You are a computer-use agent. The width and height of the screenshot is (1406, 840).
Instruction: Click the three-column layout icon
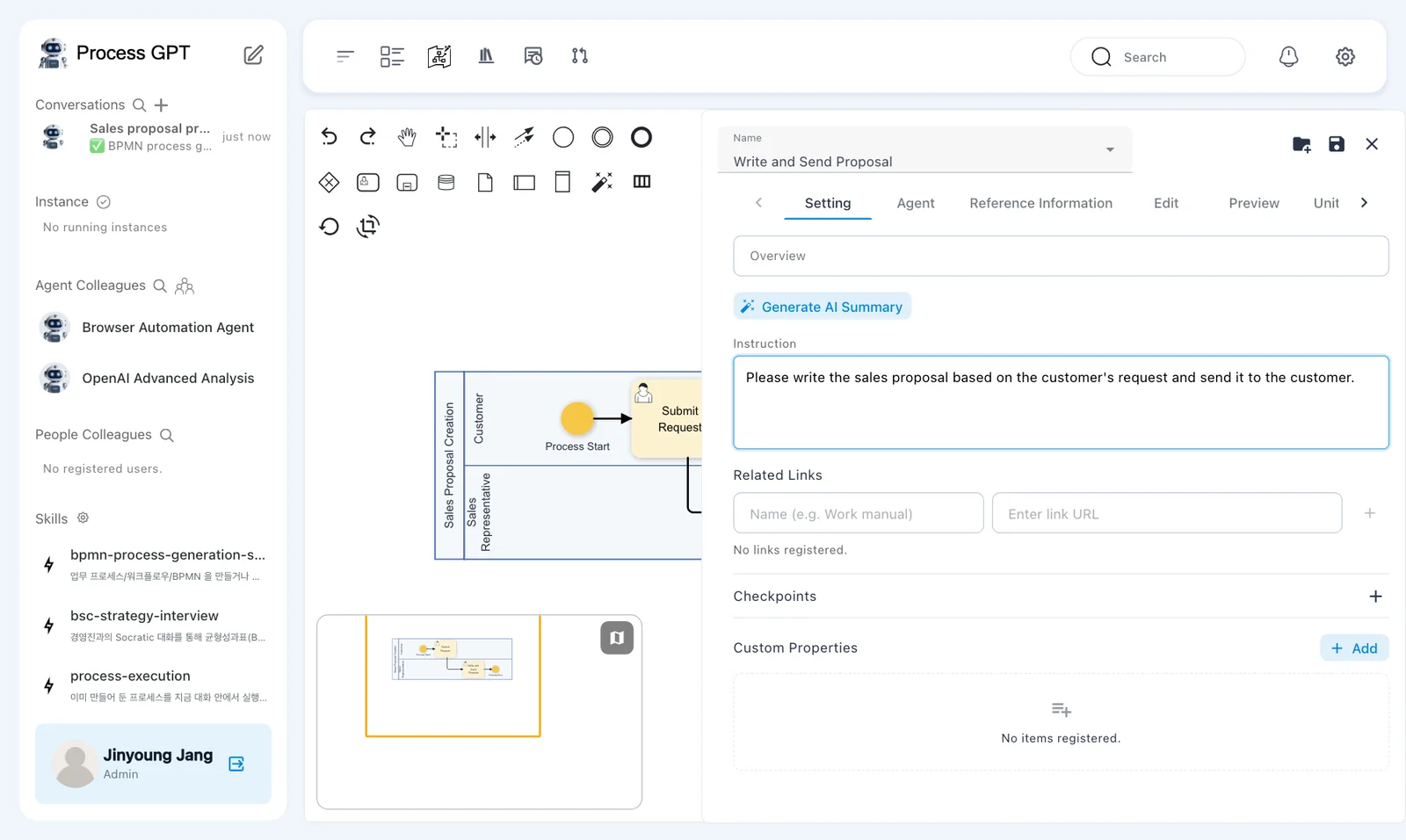(x=642, y=181)
